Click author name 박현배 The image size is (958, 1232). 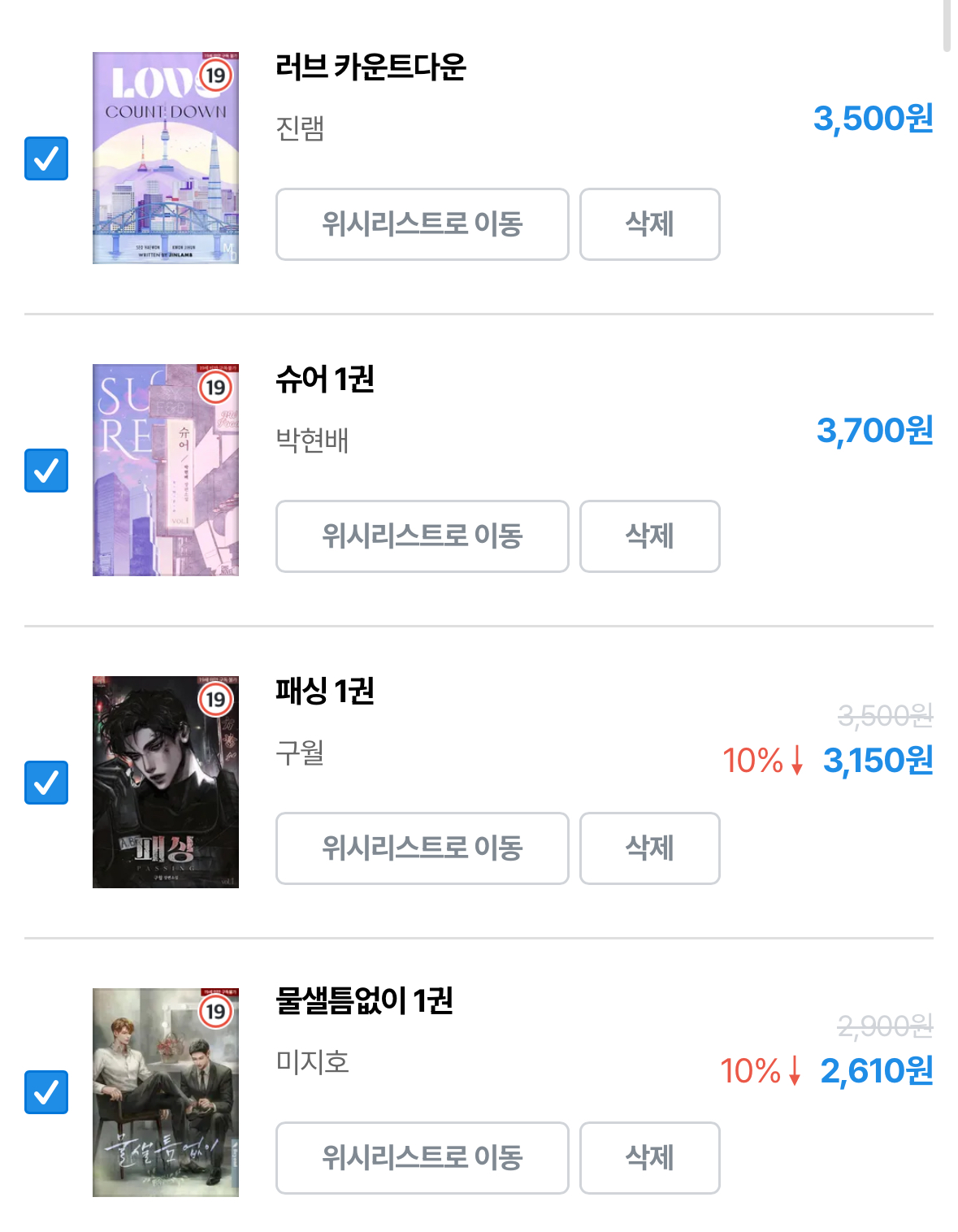(312, 440)
